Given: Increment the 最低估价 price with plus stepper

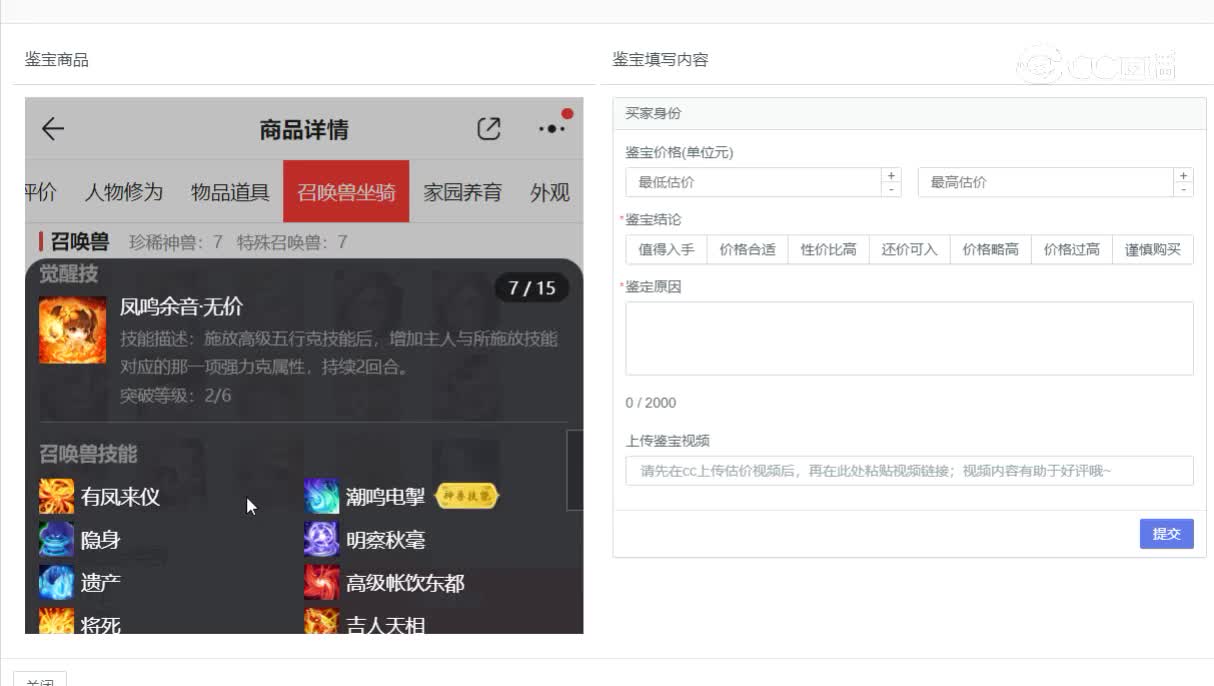Looking at the screenshot, I should coord(890,174).
